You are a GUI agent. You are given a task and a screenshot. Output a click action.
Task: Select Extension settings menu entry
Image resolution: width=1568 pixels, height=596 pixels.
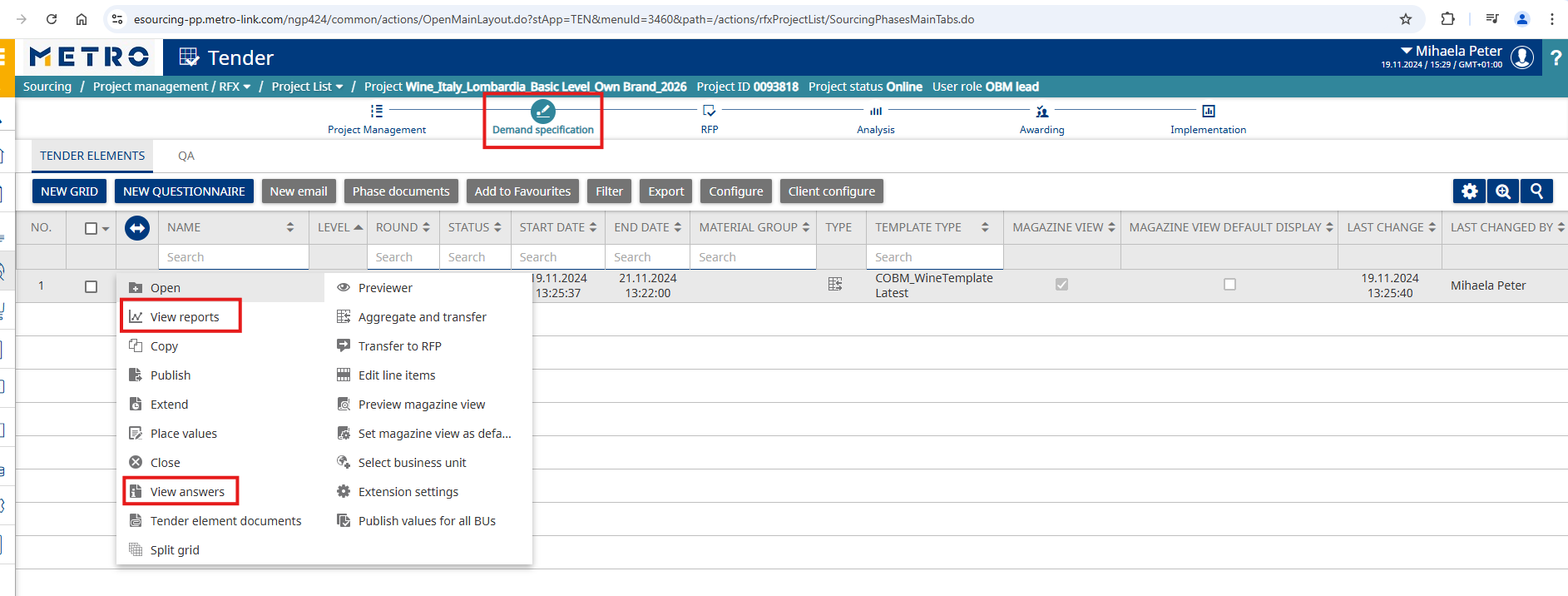408,492
